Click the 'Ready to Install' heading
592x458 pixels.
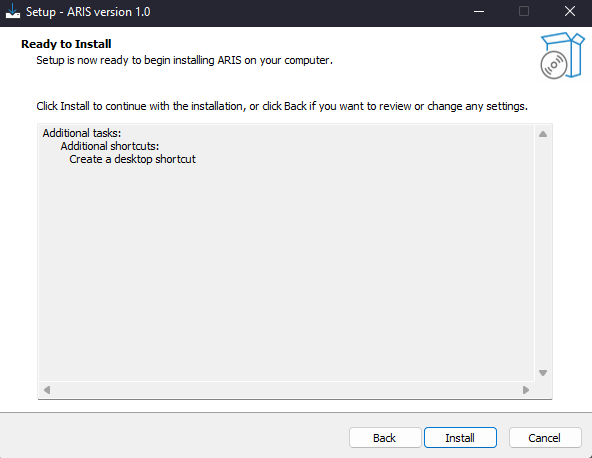pyautogui.click(x=66, y=44)
